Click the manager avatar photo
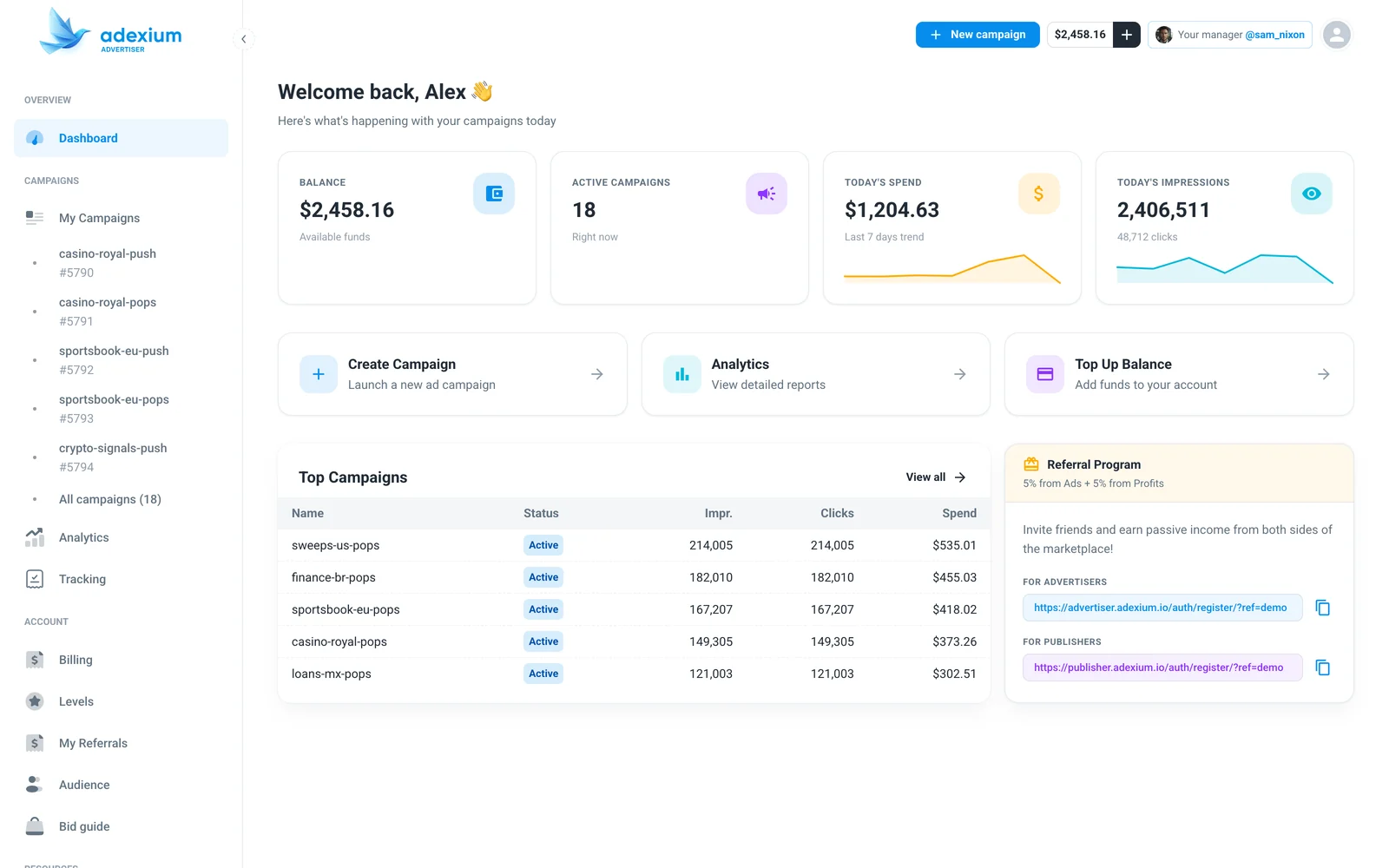Image resolution: width=1389 pixels, height=868 pixels. [x=1164, y=35]
